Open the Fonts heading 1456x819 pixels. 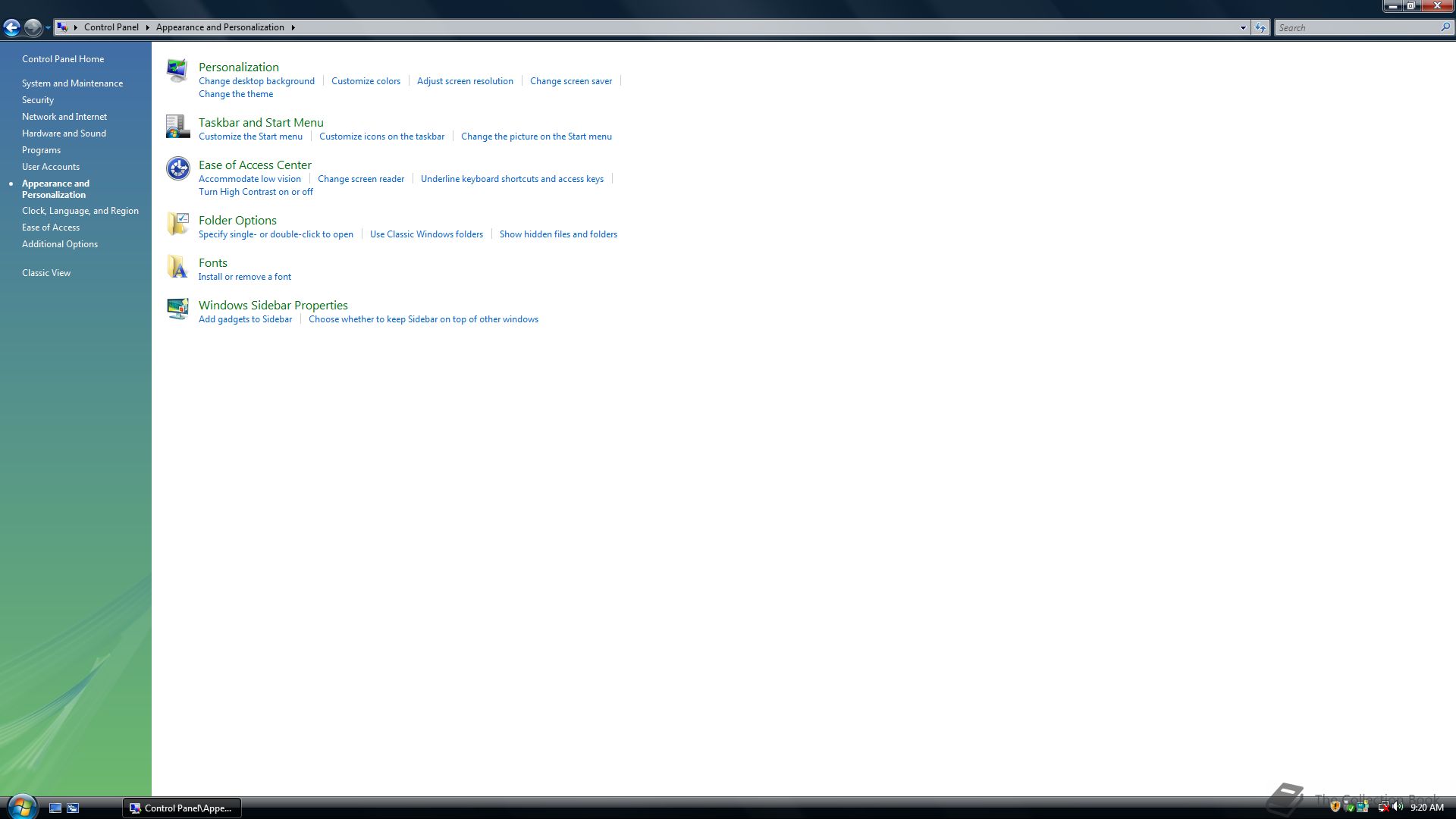pyautogui.click(x=213, y=262)
